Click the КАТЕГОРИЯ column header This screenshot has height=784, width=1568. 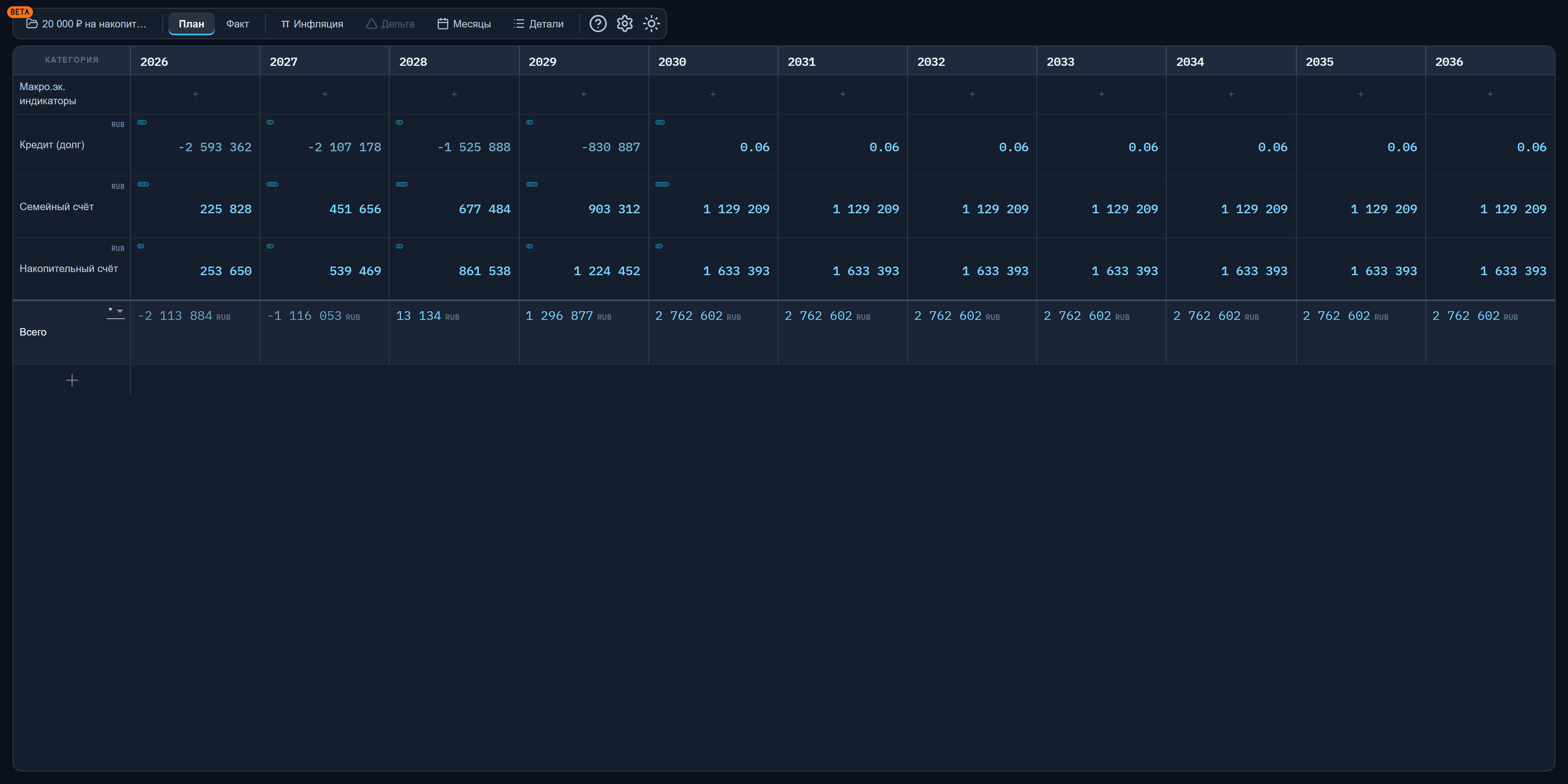tap(72, 60)
